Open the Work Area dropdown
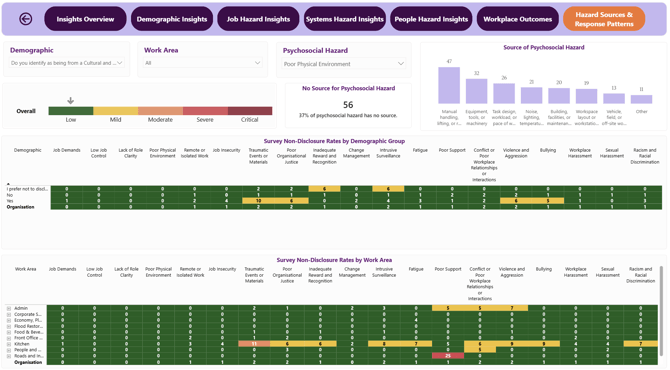Screen dimensions: 670x370 [x=203, y=63]
